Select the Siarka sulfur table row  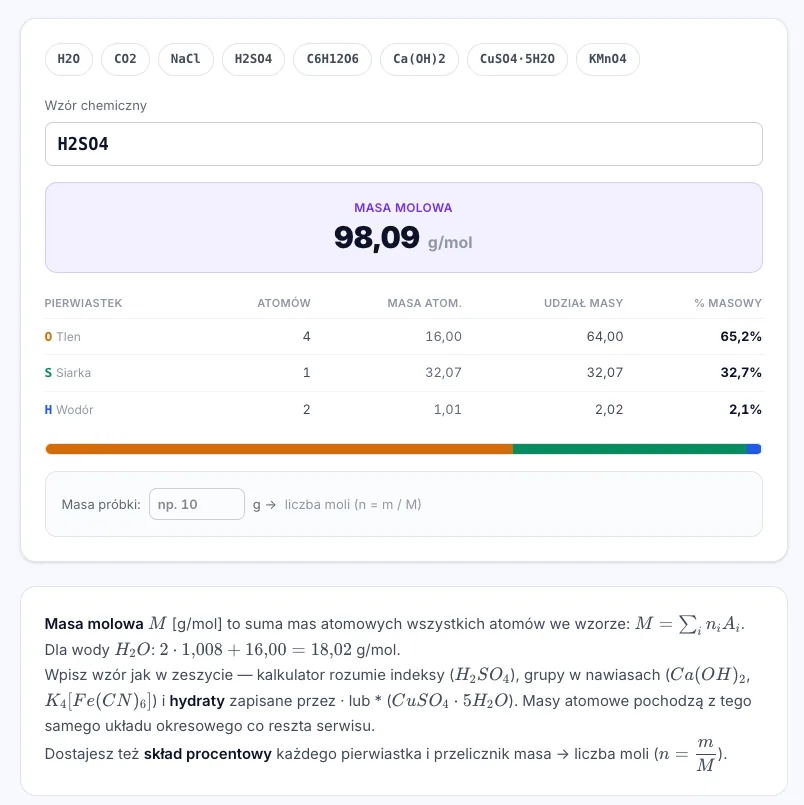click(x=404, y=373)
